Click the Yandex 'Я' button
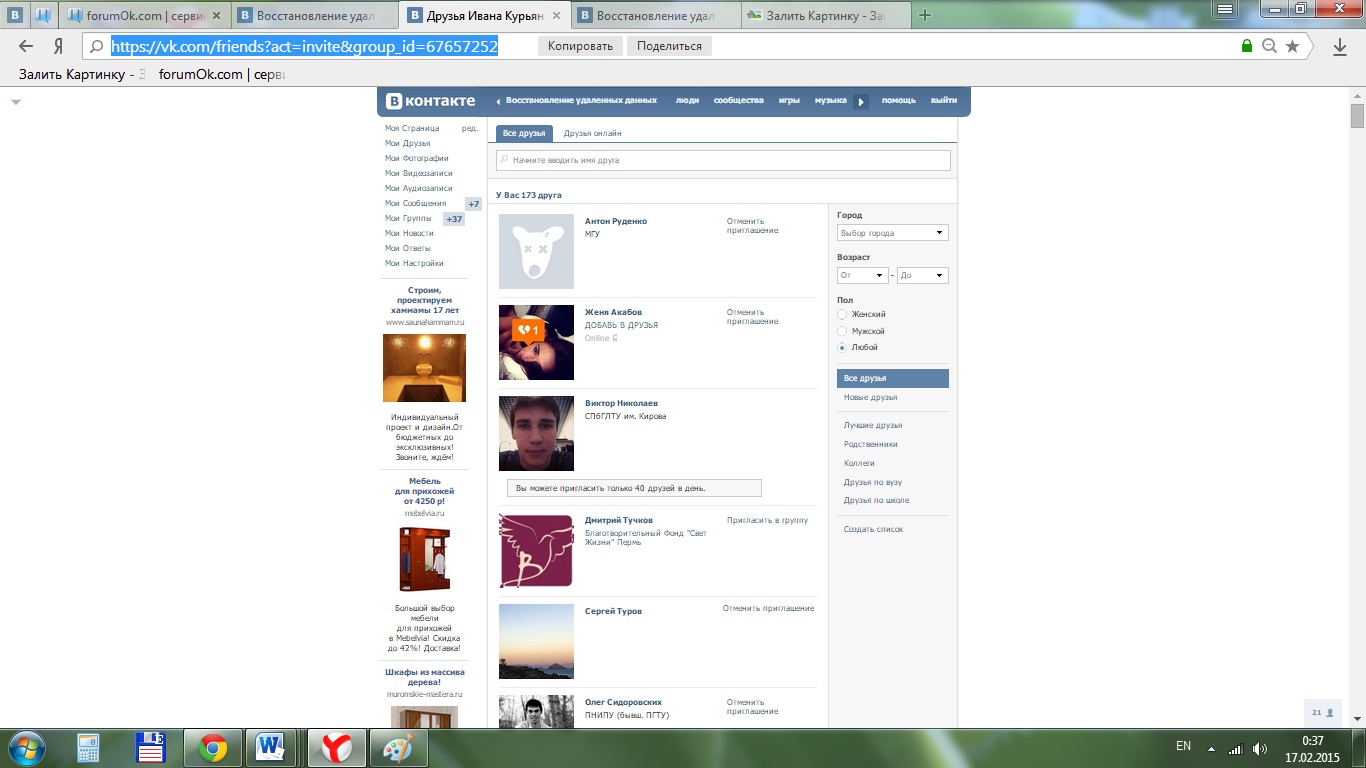Viewport: 1366px width, 768px height. coord(59,46)
